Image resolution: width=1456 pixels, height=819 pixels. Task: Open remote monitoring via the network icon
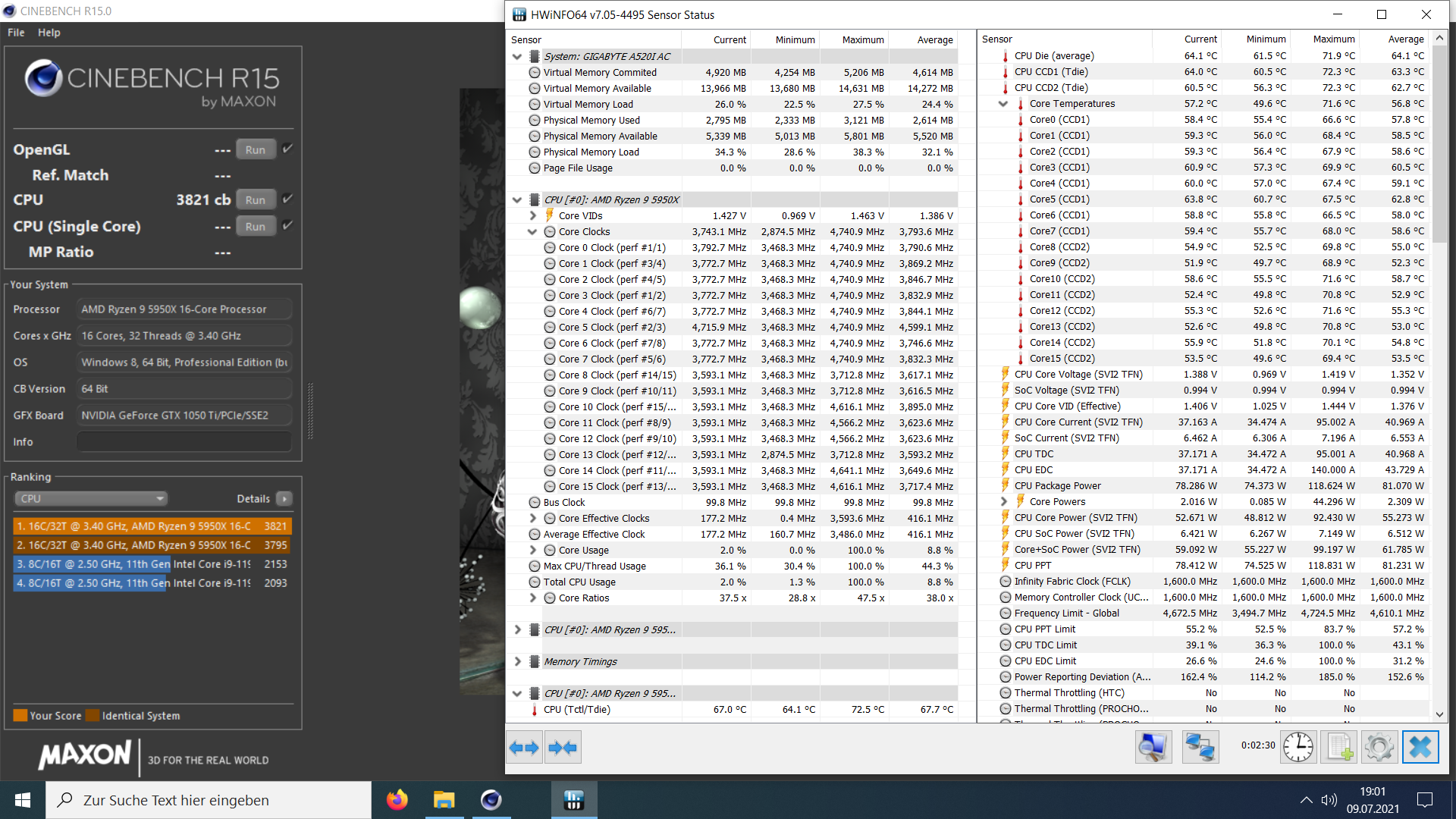tap(1200, 747)
